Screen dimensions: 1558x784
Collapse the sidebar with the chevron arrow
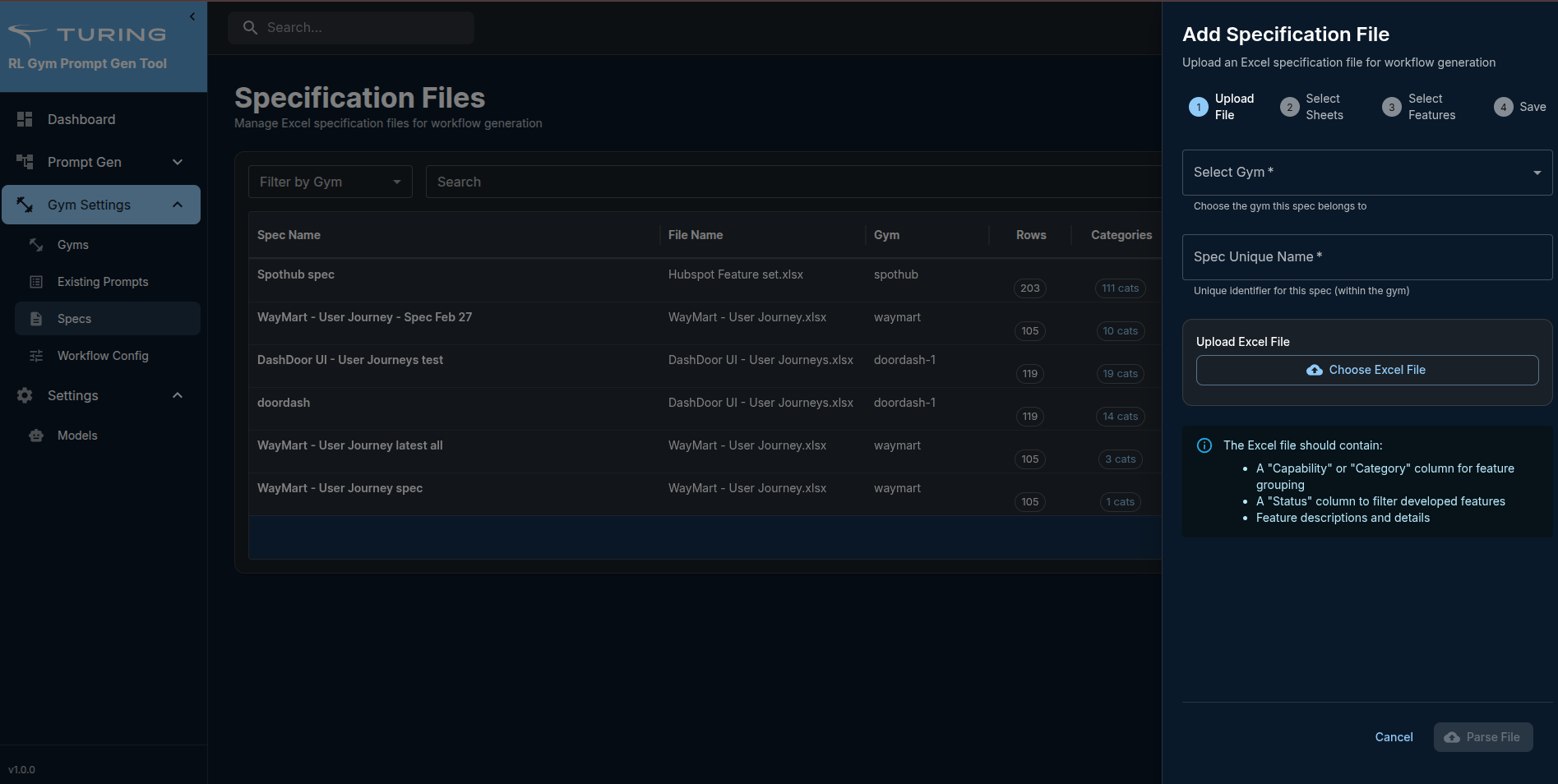tap(192, 16)
